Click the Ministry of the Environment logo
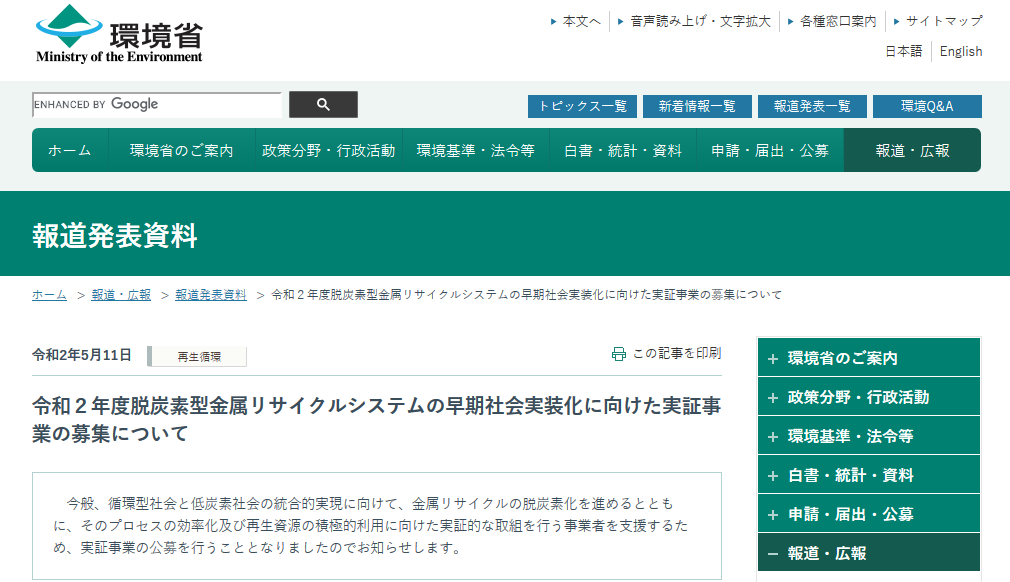The height and width of the screenshot is (582, 1010). [x=119, y=34]
